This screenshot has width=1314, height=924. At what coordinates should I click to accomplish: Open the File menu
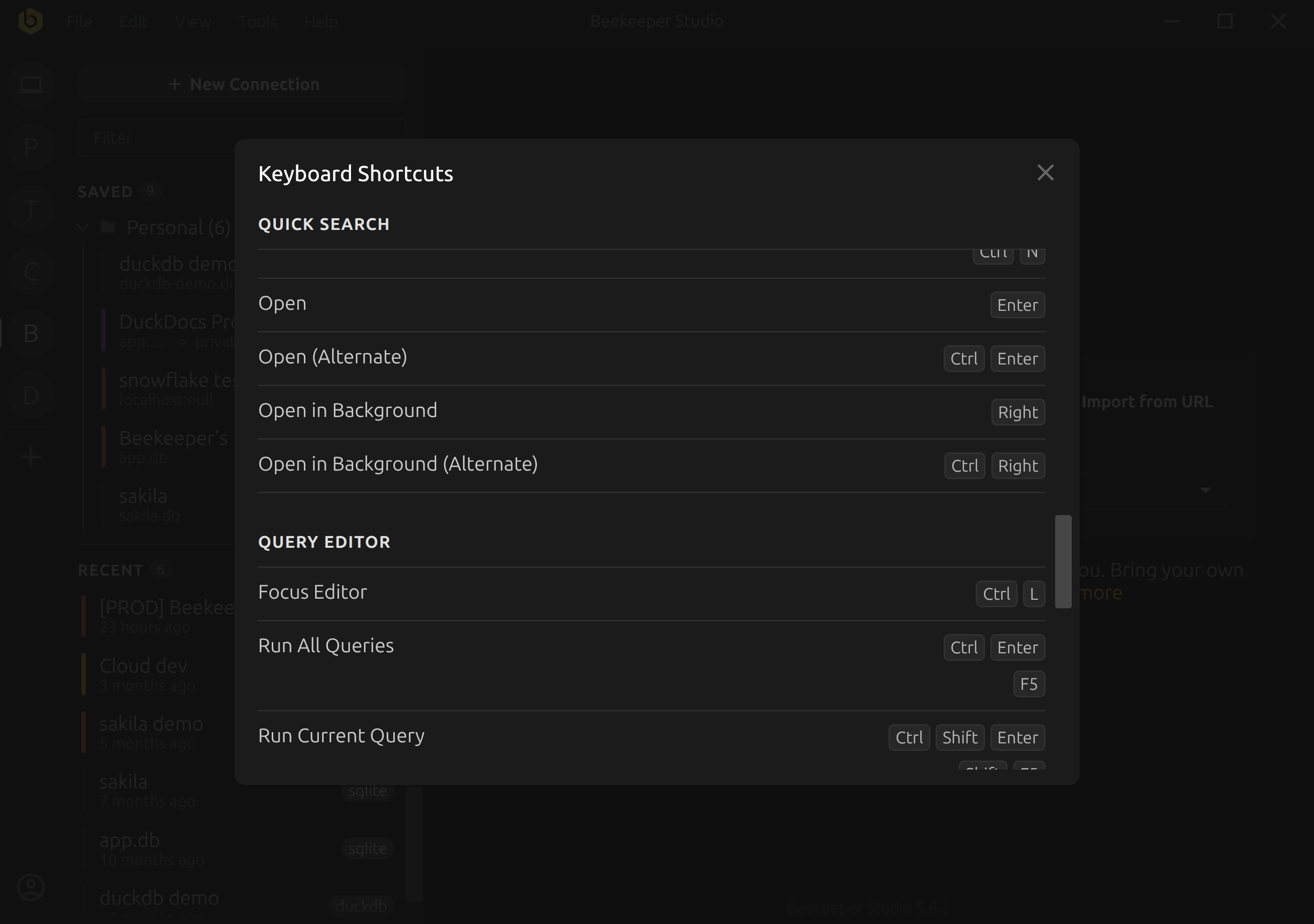79,20
